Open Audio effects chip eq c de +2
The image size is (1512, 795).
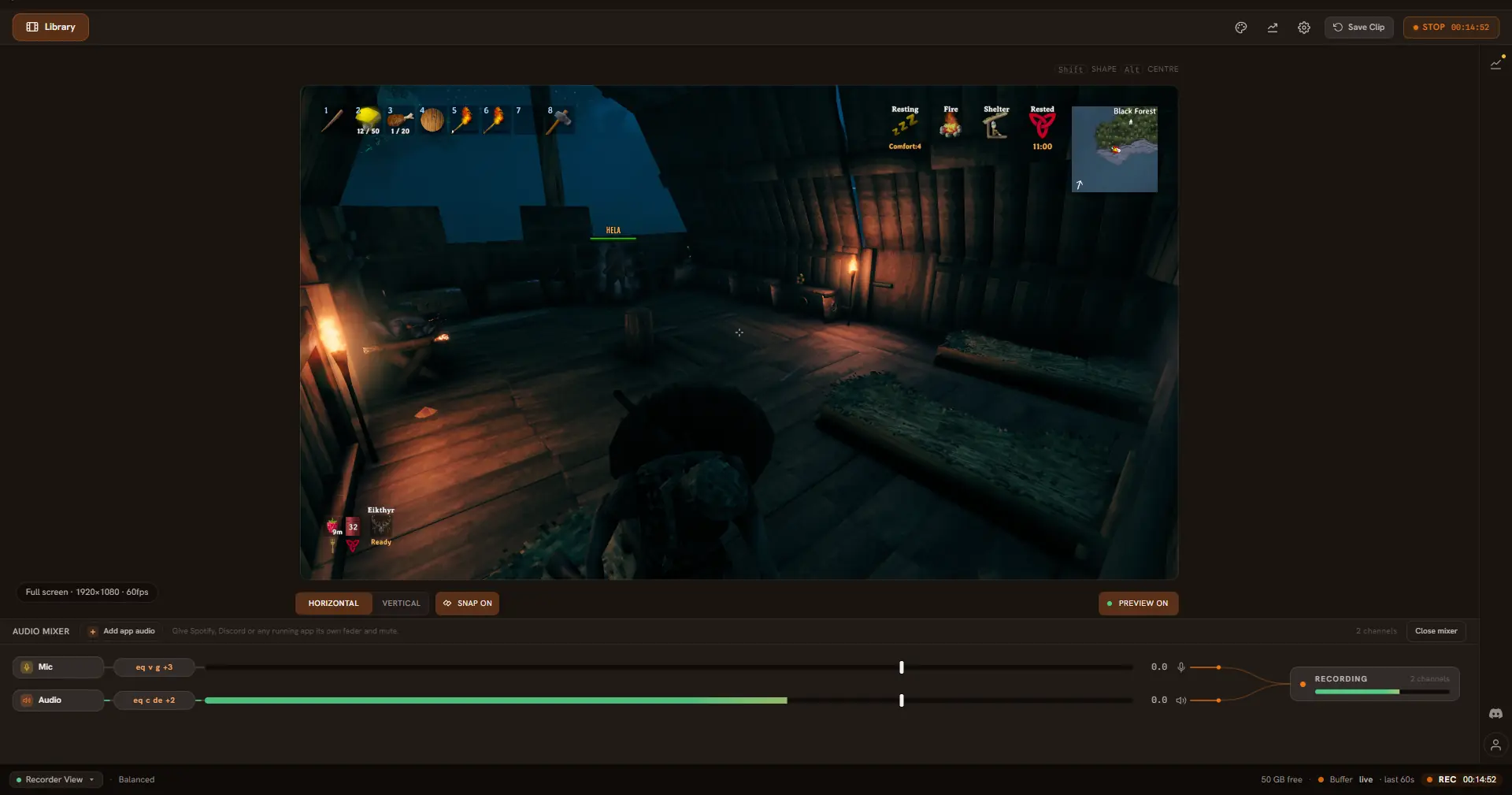tap(154, 700)
